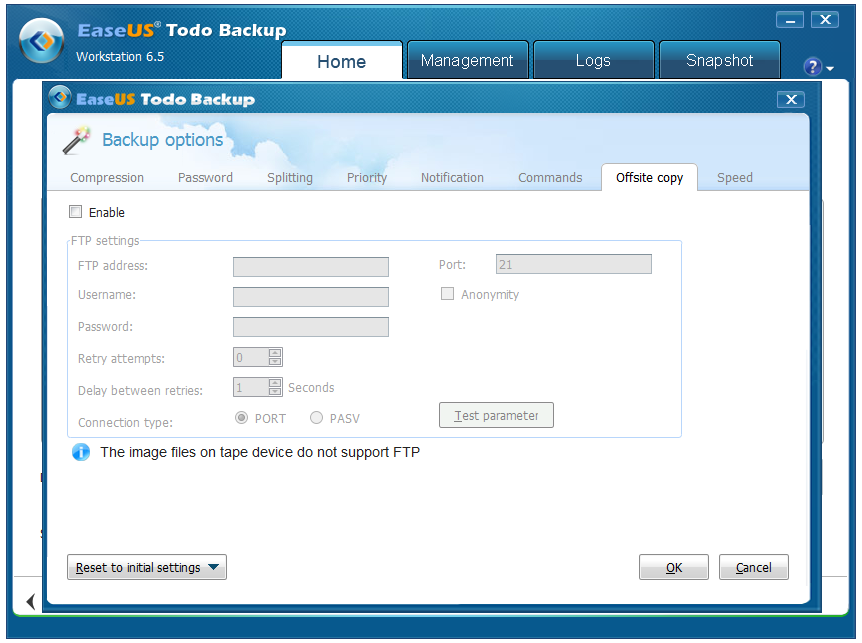Select the PASV connection type
862x643 pixels.
tap(316, 418)
